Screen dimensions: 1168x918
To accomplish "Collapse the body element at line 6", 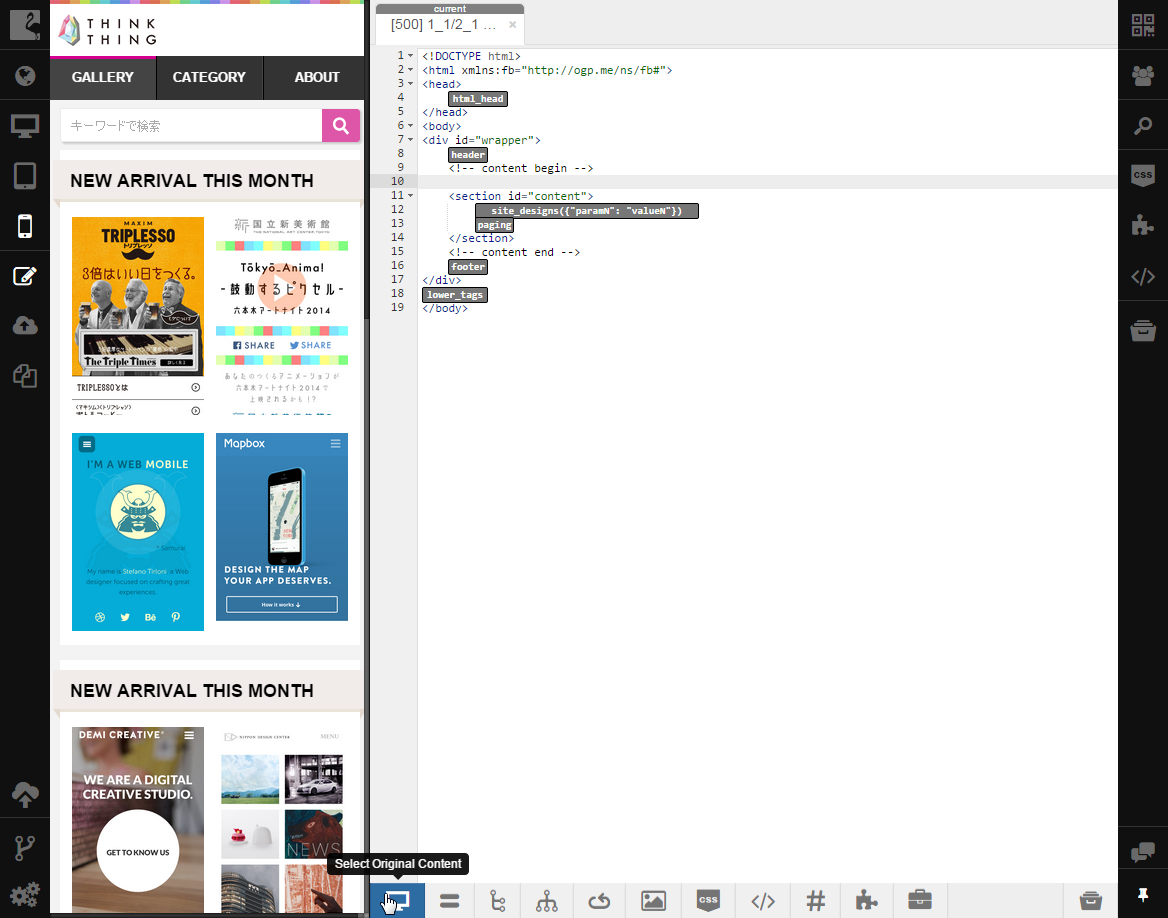I will click(x=410, y=126).
